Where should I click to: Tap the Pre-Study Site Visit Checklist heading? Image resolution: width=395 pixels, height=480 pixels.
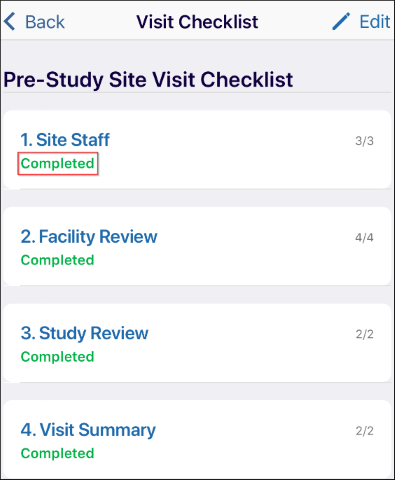pos(148,80)
